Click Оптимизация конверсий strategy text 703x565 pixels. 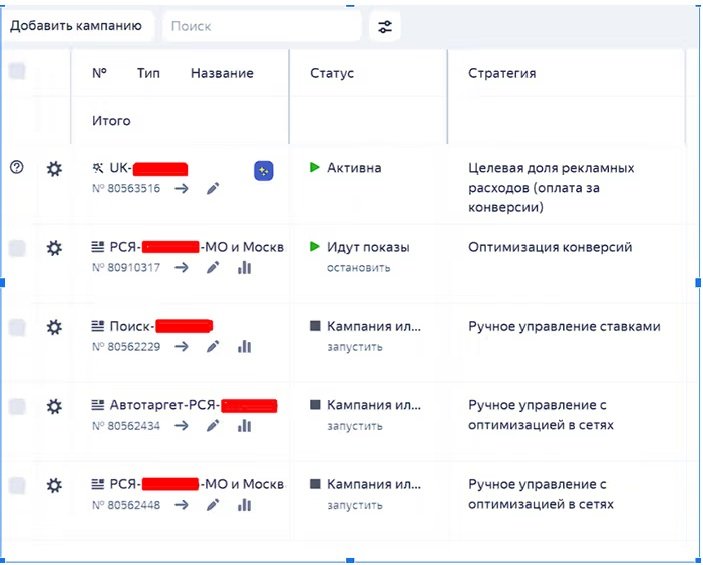coord(550,248)
